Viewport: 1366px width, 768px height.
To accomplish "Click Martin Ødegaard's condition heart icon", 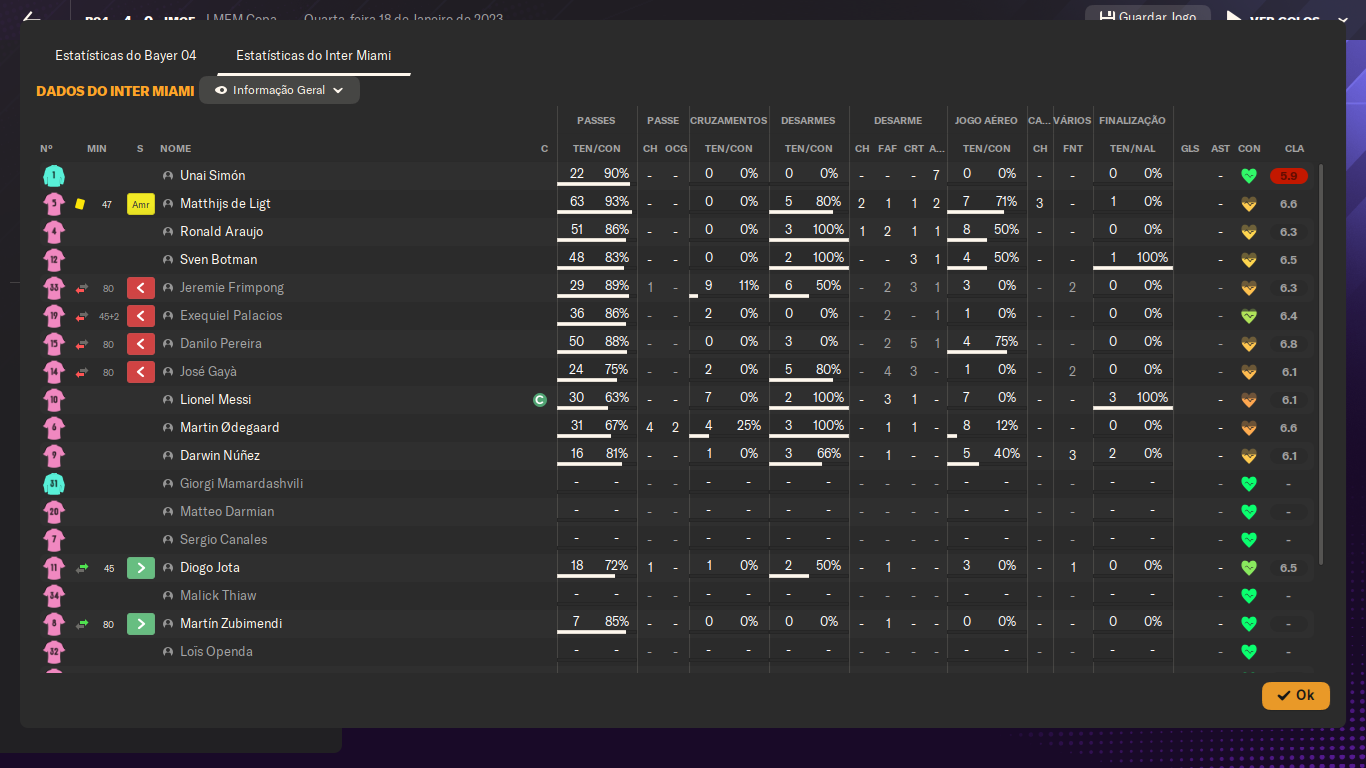I will [1248, 428].
